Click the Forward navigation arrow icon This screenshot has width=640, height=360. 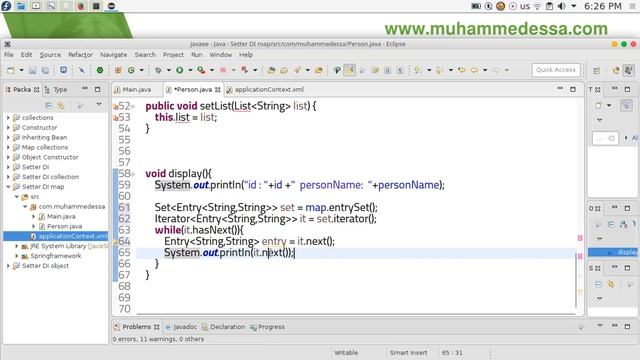click(496, 70)
